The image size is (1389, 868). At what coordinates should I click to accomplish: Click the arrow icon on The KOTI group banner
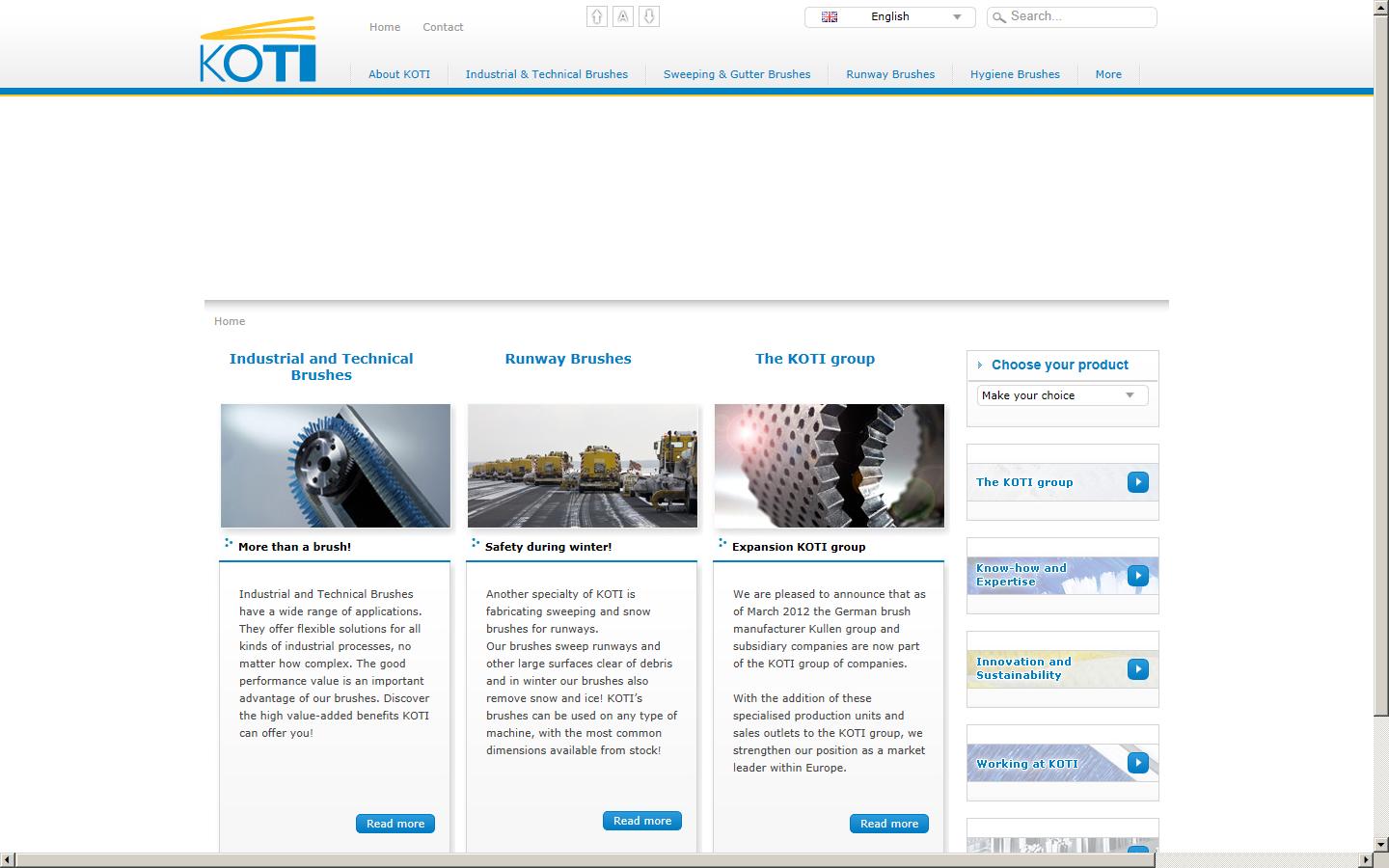coord(1138,482)
